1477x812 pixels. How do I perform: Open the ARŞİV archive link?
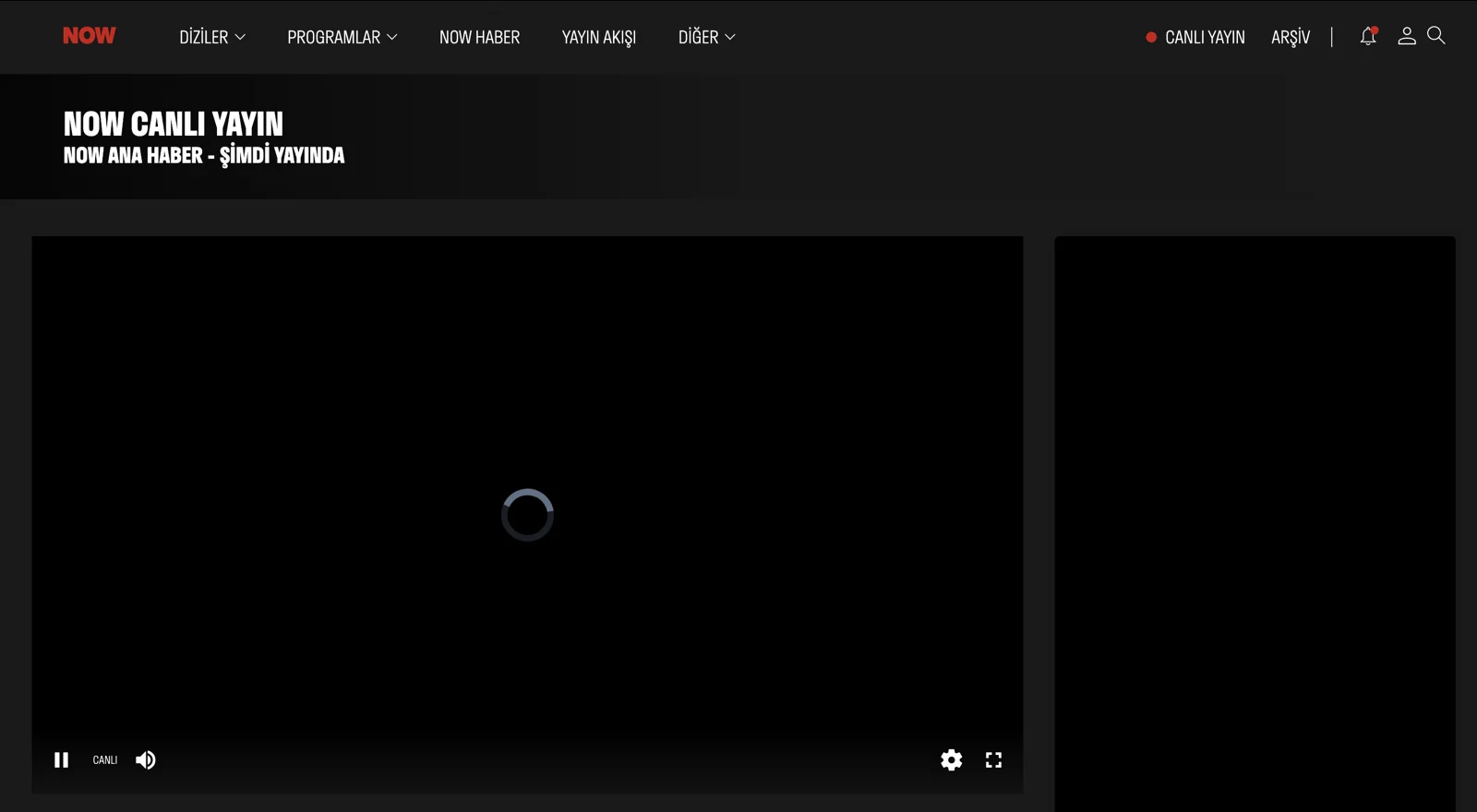(x=1291, y=37)
